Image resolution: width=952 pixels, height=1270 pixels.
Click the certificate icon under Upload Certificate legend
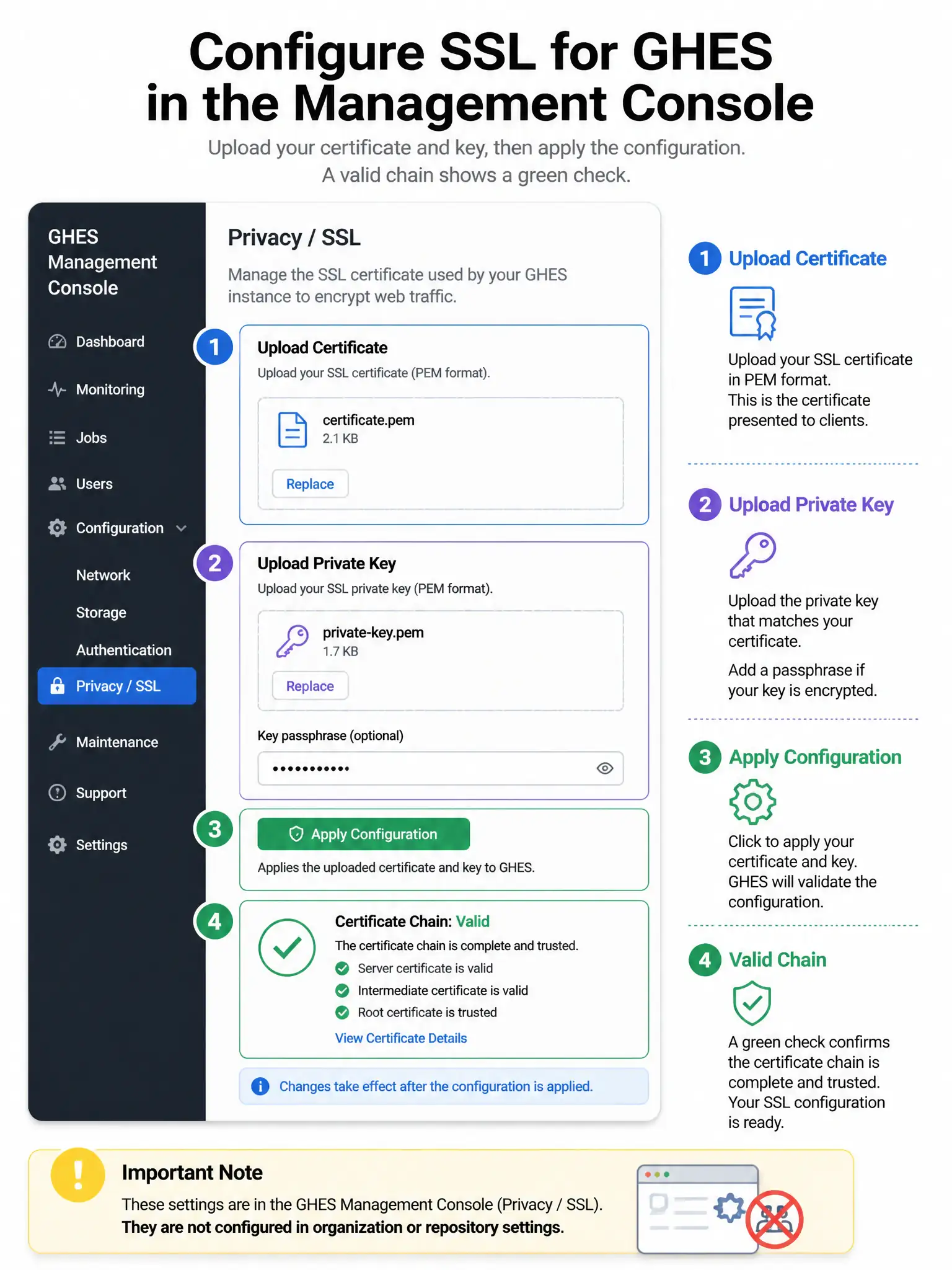(753, 313)
